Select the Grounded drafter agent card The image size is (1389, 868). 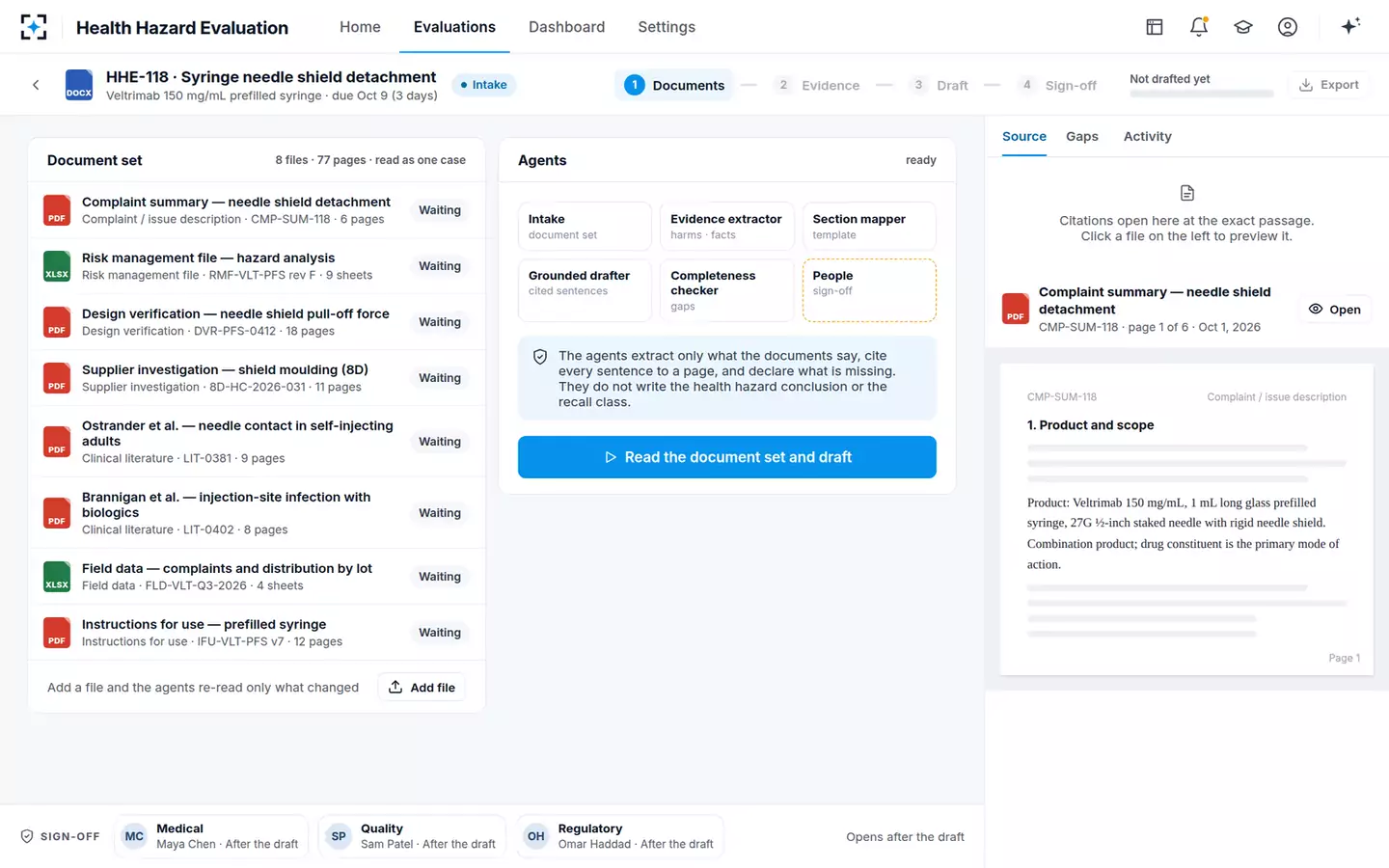click(585, 290)
